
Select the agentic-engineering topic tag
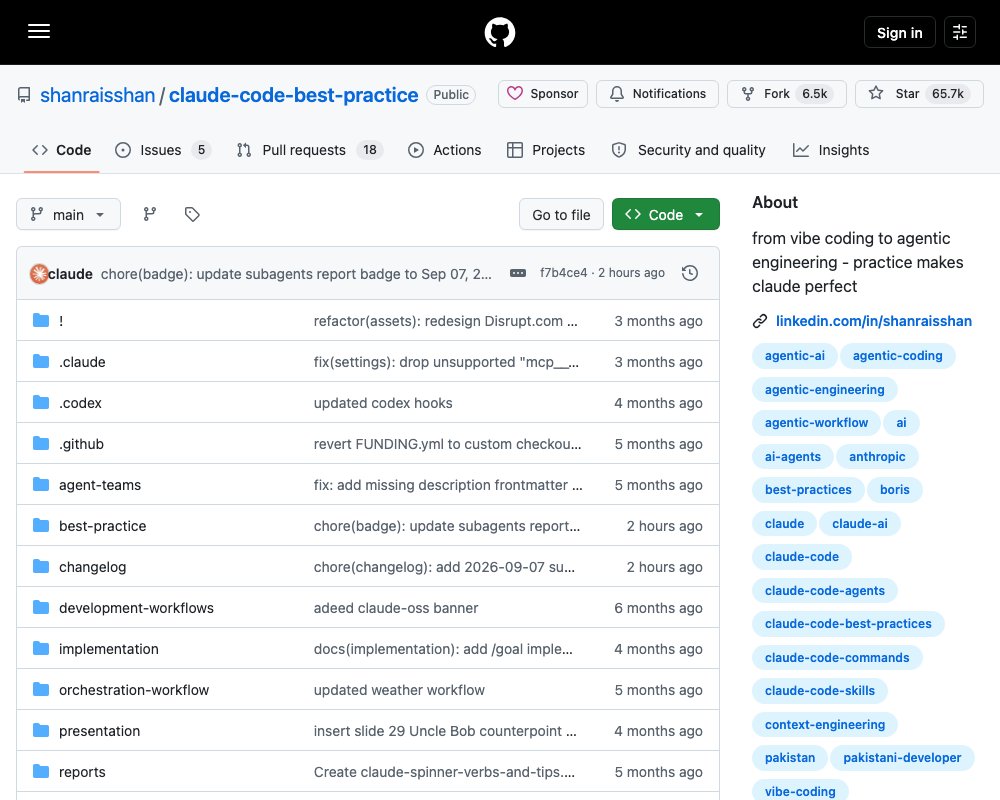pos(825,390)
